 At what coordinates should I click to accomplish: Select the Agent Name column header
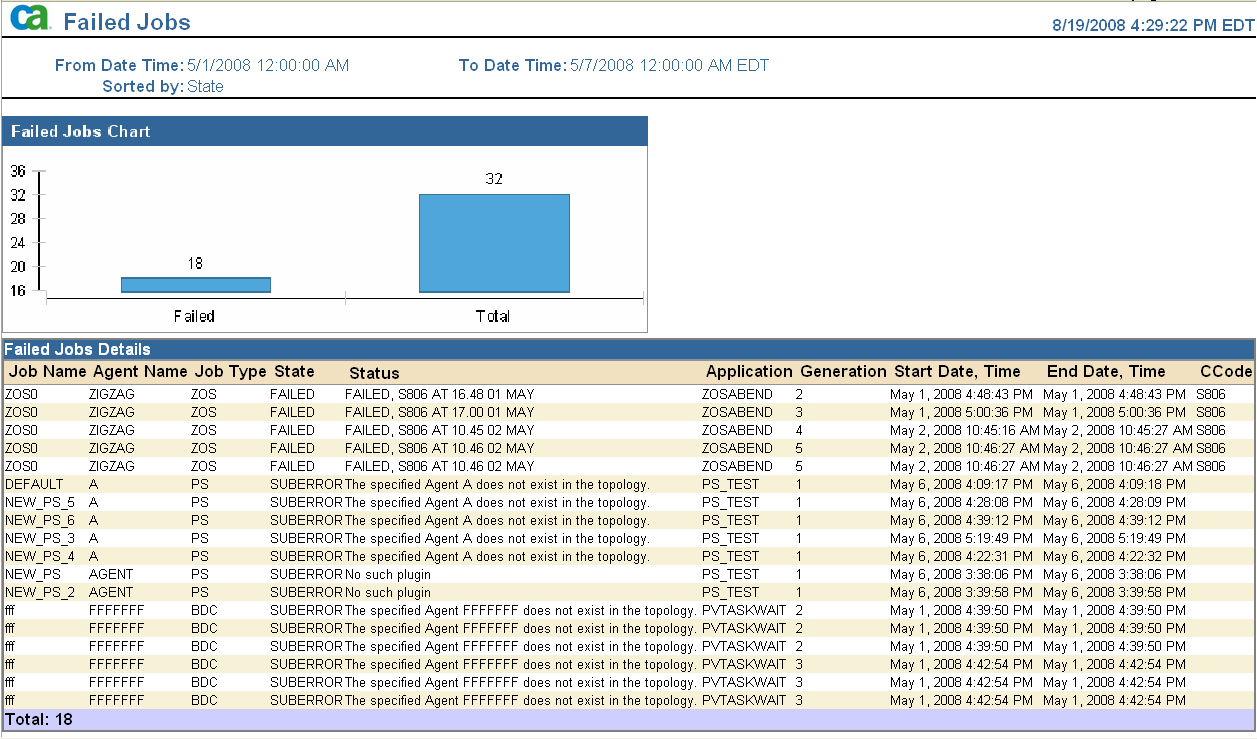click(x=140, y=372)
